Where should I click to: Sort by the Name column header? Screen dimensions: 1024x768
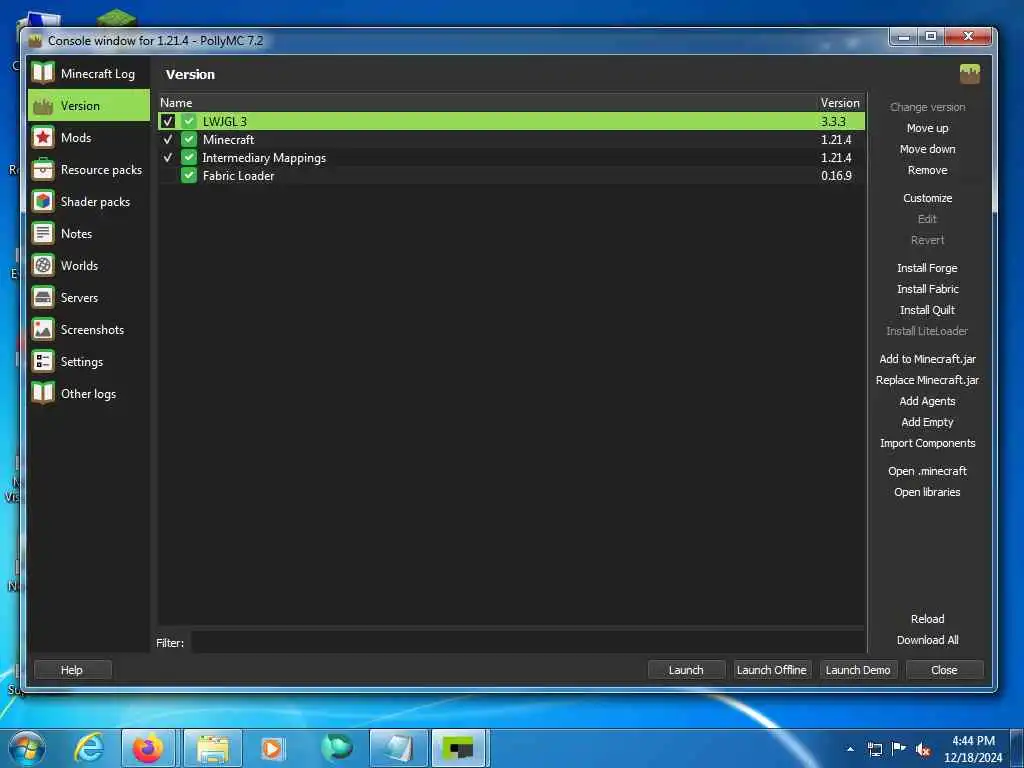click(488, 103)
